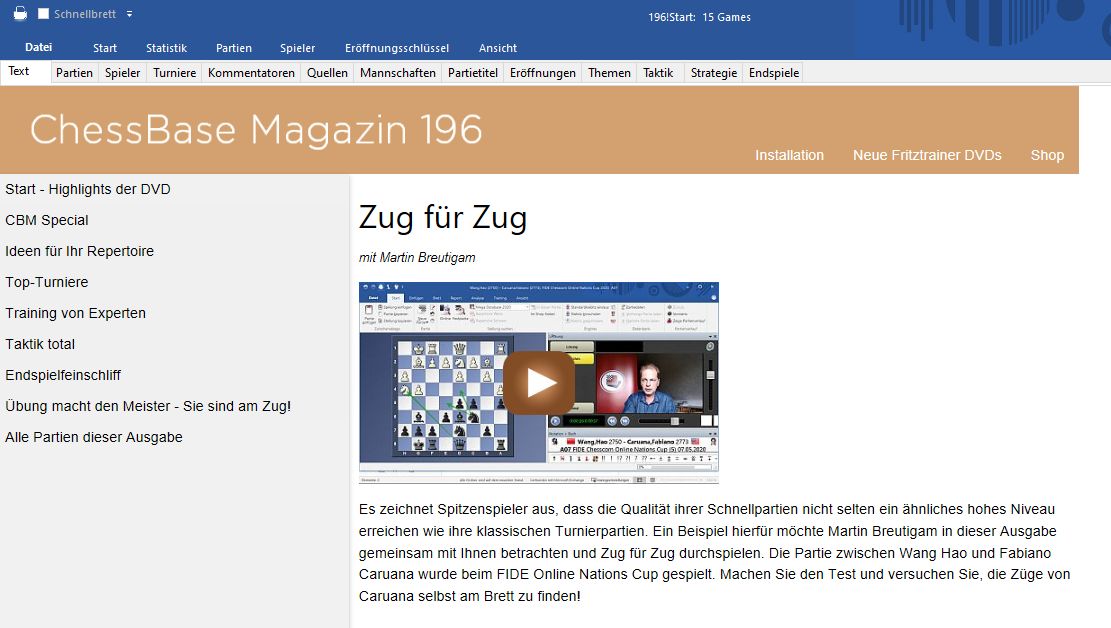Click the printer icon in the title bar
The height and width of the screenshot is (628, 1111).
(20, 14)
